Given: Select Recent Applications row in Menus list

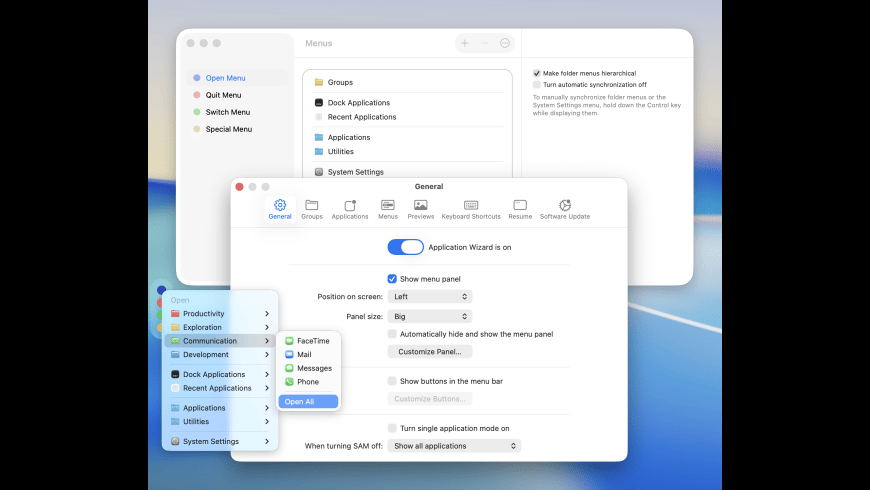Looking at the screenshot, I should 407,117.
